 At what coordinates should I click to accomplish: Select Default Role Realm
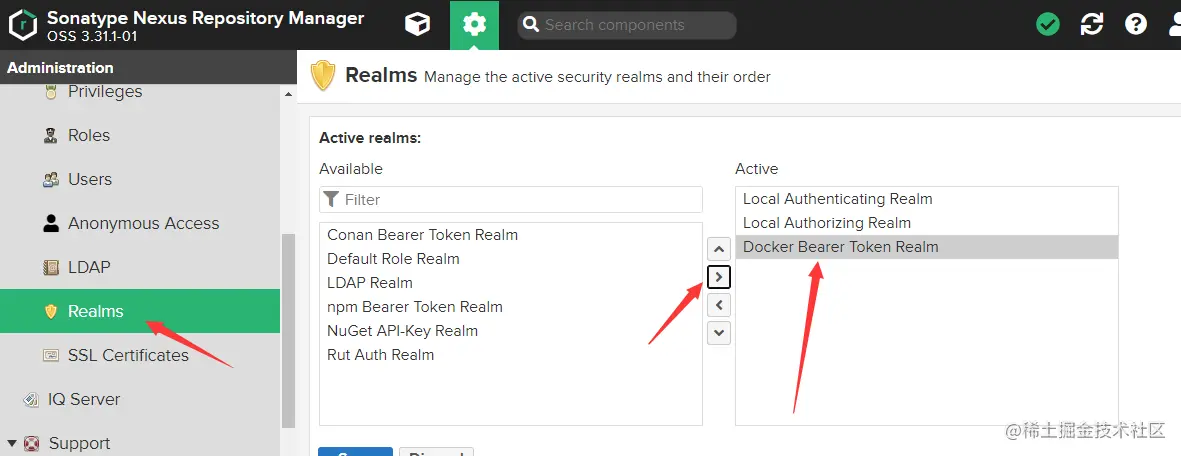[511, 259]
